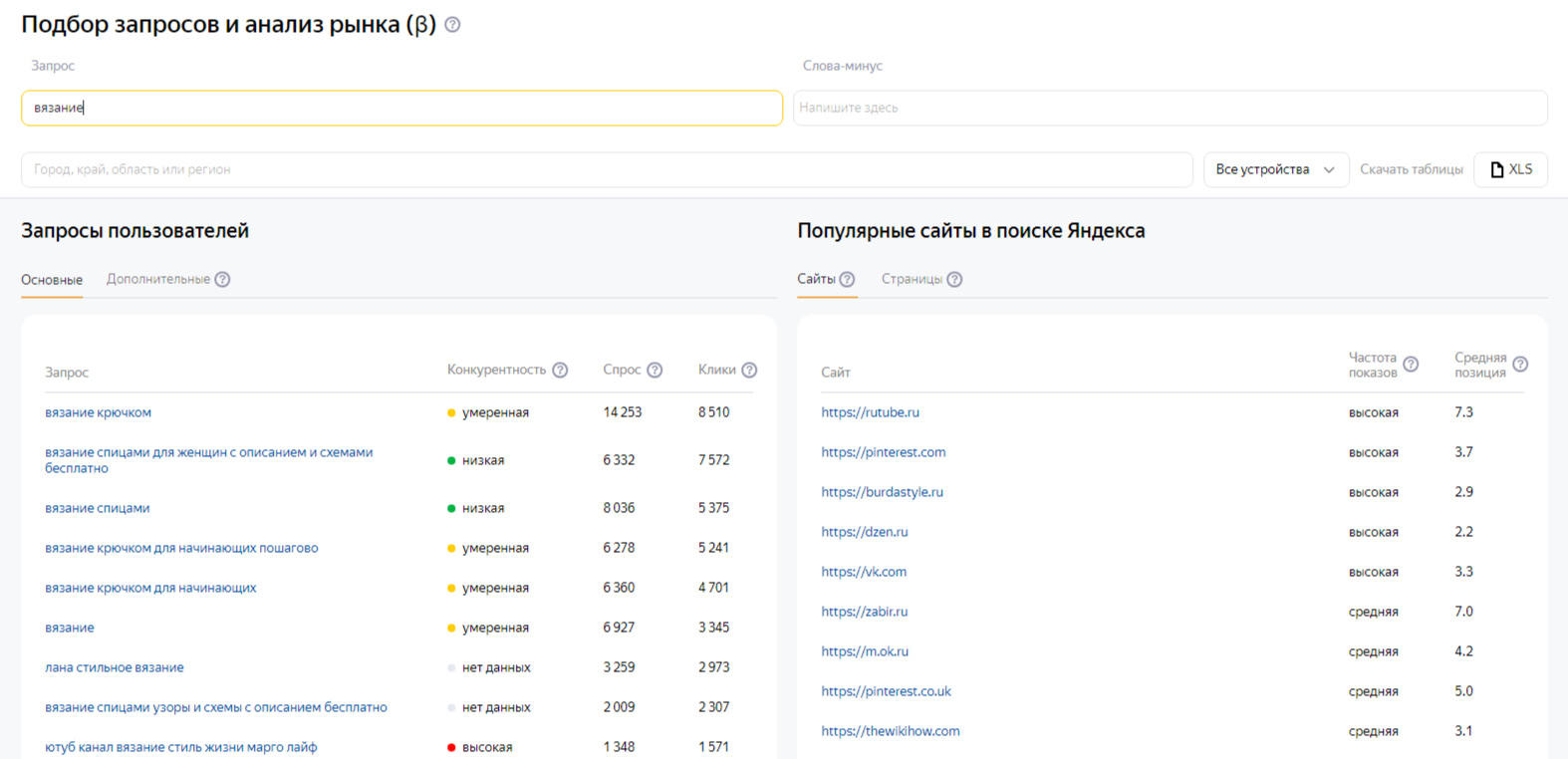
Task: Click help icon next to page title
Action: [452, 25]
